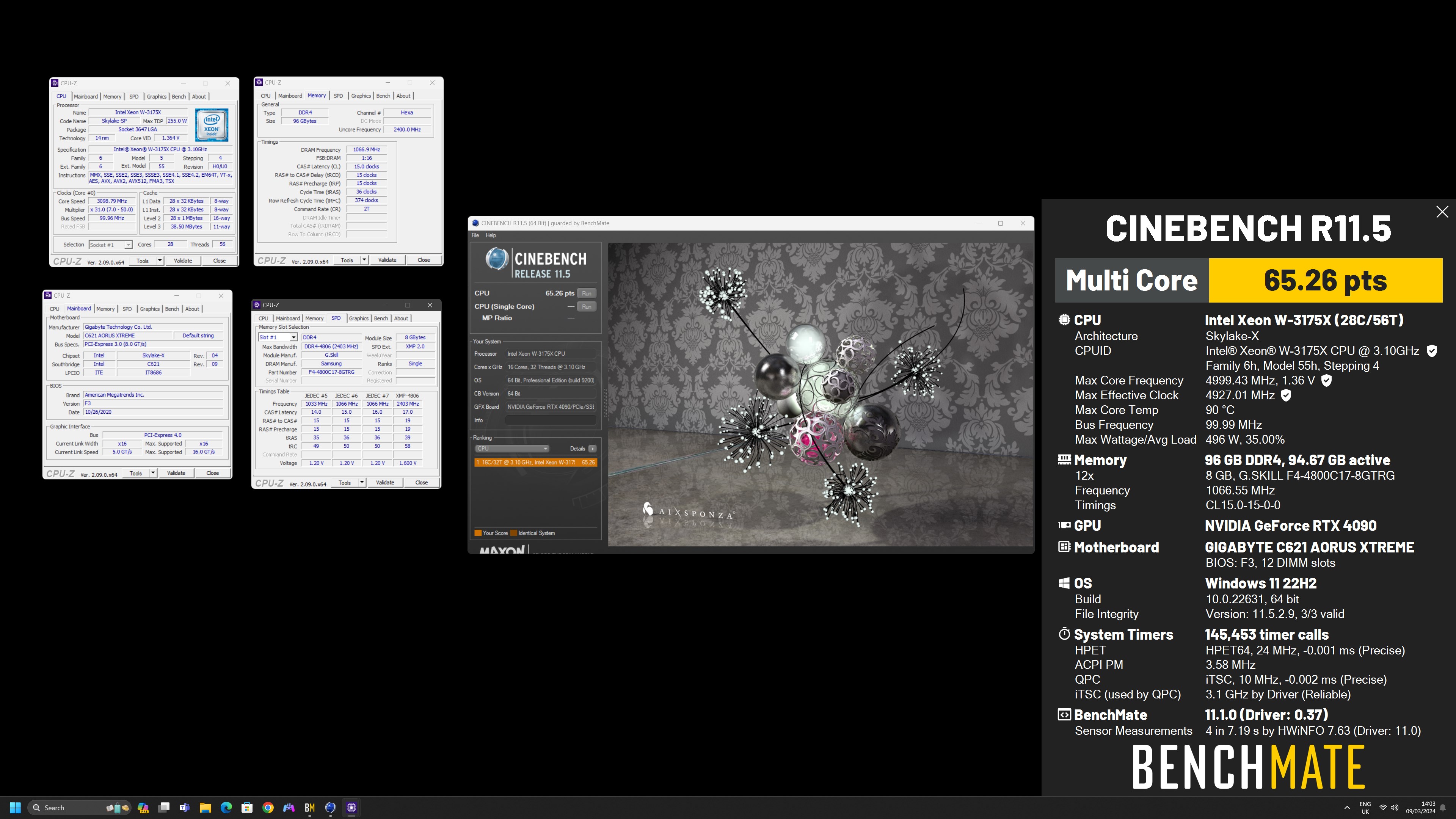This screenshot has height=819, width=1456.
Task: Open the volume control in system tray
Action: [x=1395, y=807]
